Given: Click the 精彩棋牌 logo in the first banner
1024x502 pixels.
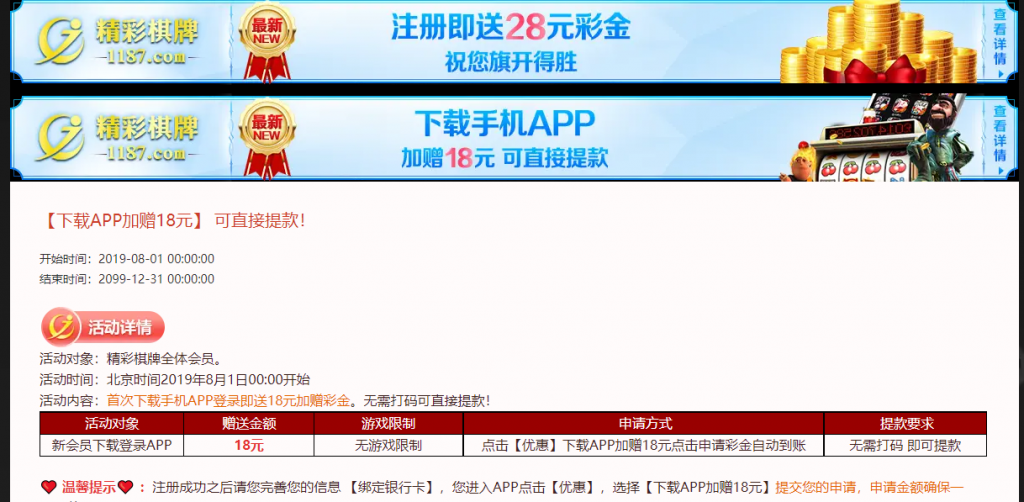Looking at the screenshot, I should point(117,41).
